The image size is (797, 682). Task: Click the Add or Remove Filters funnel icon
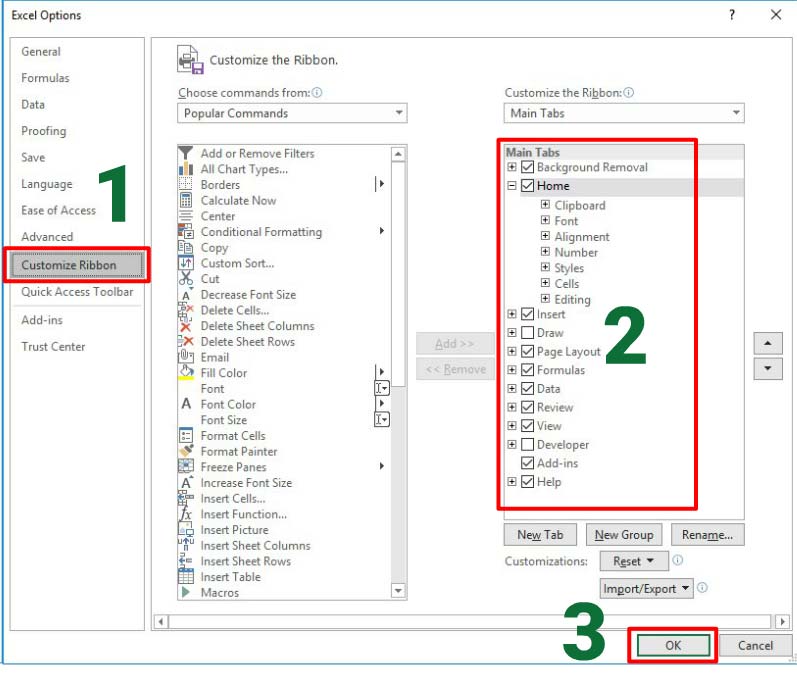(186, 153)
